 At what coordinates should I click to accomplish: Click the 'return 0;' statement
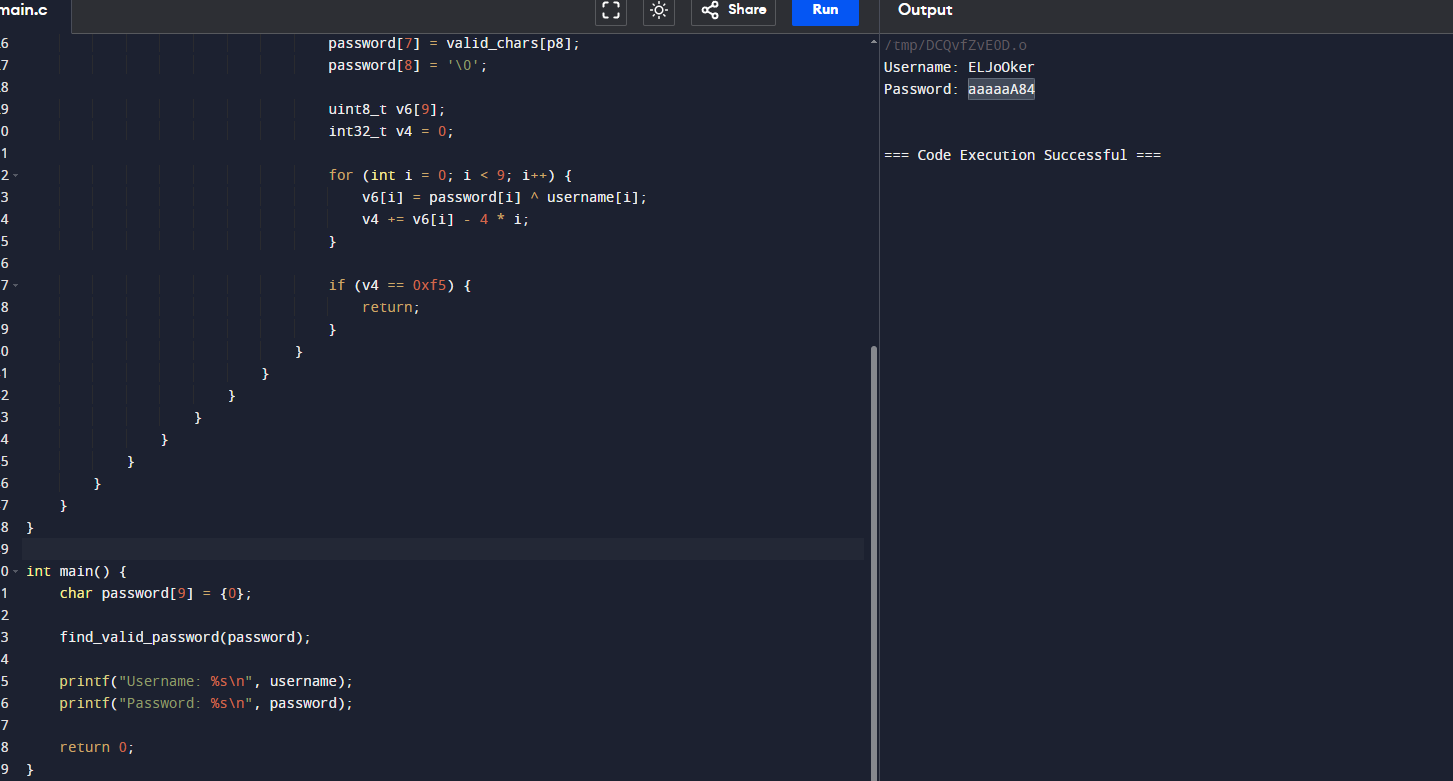[x=96, y=747]
